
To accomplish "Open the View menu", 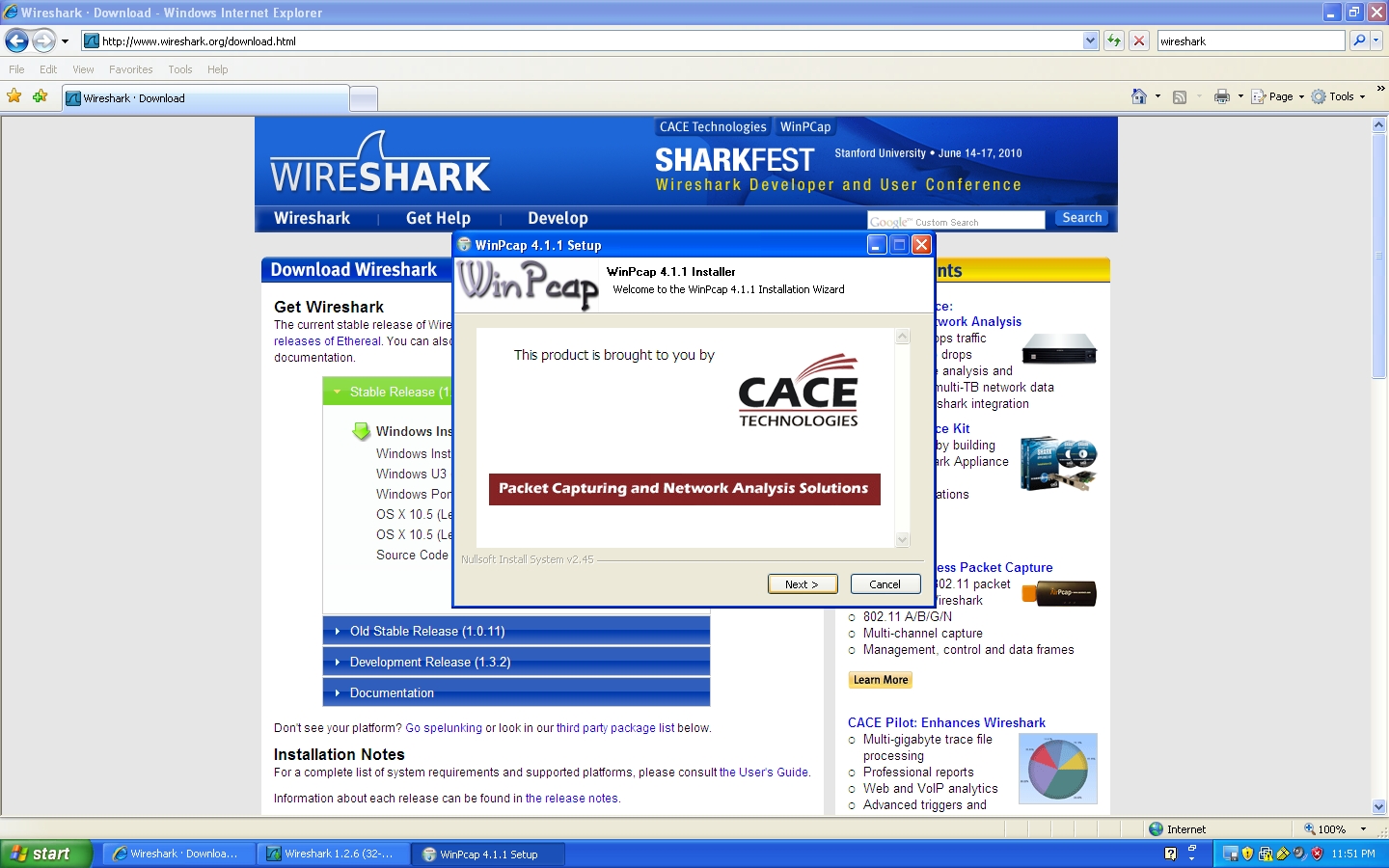I will [x=83, y=69].
